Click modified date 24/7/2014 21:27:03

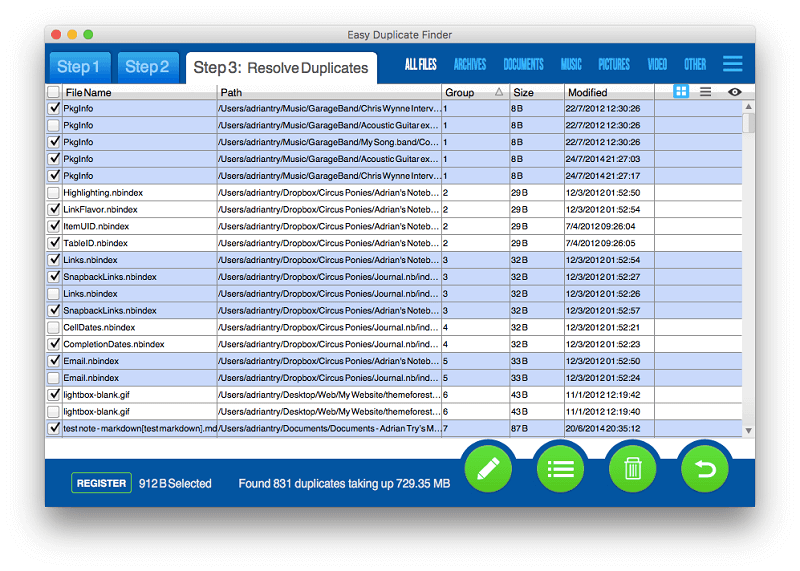[x=603, y=159]
